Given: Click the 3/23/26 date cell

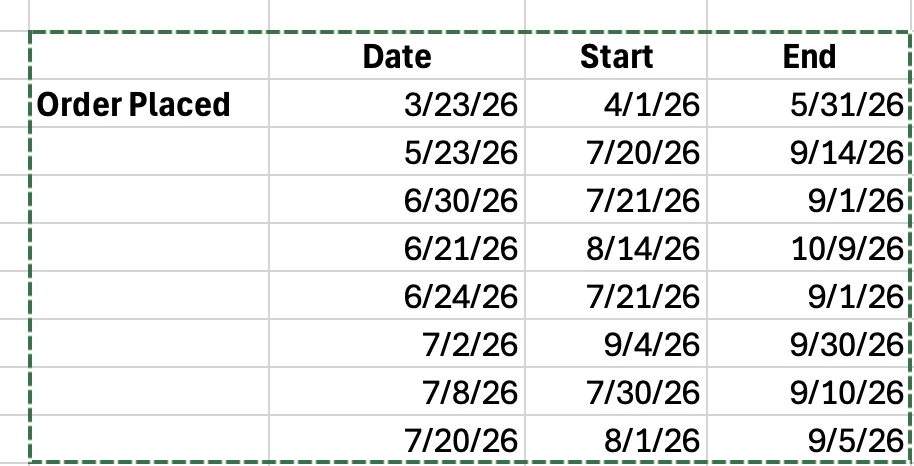Looking at the screenshot, I should click(x=397, y=103).
